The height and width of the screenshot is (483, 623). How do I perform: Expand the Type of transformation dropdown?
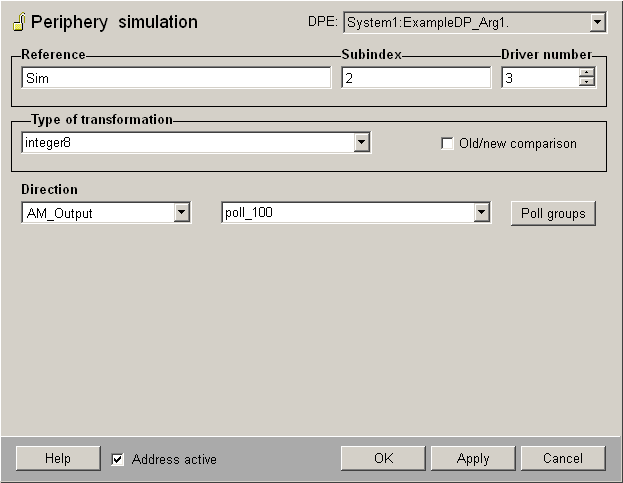pyautogui.click(x=362, y=144)
